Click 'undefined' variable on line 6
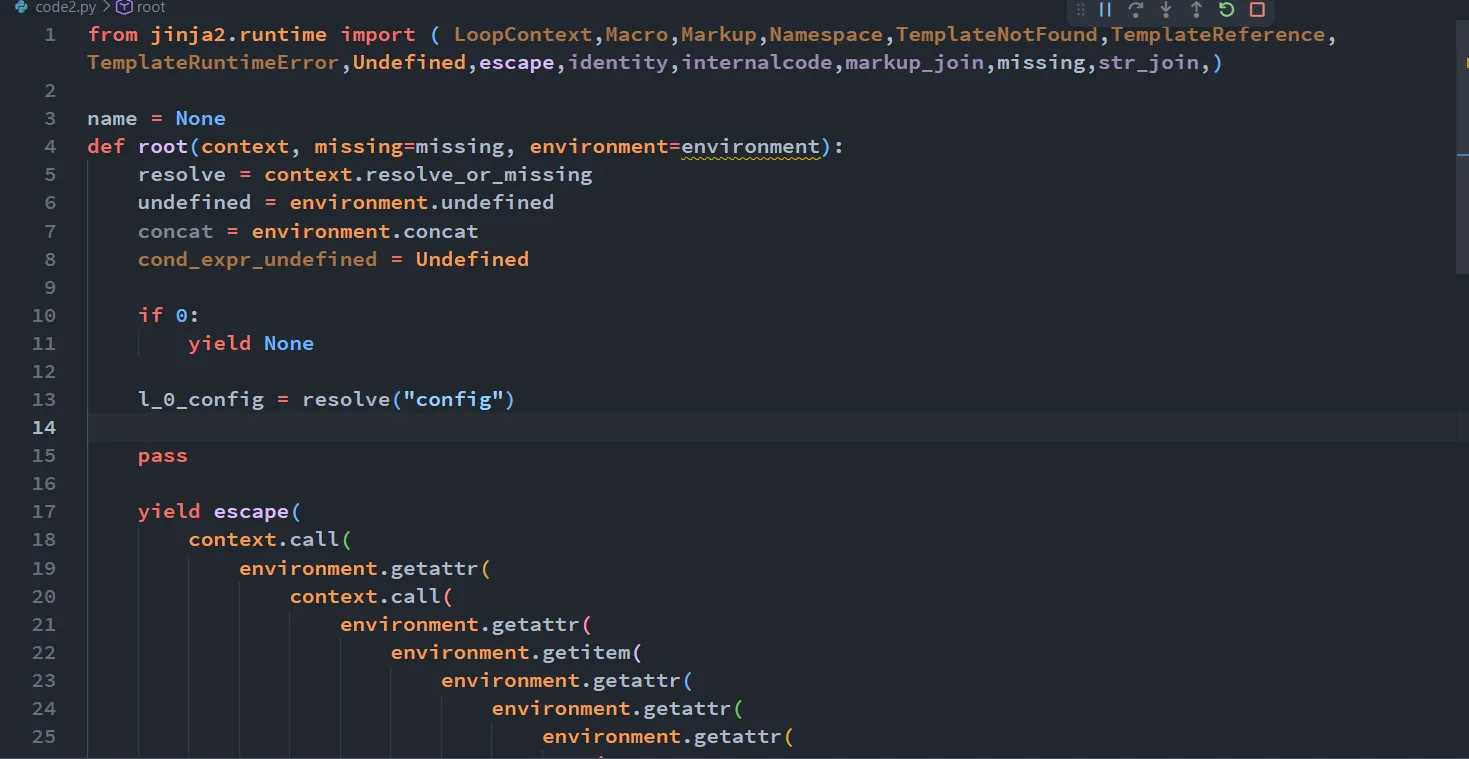This screenshot has width=1469, height=759. click(194, 203)
